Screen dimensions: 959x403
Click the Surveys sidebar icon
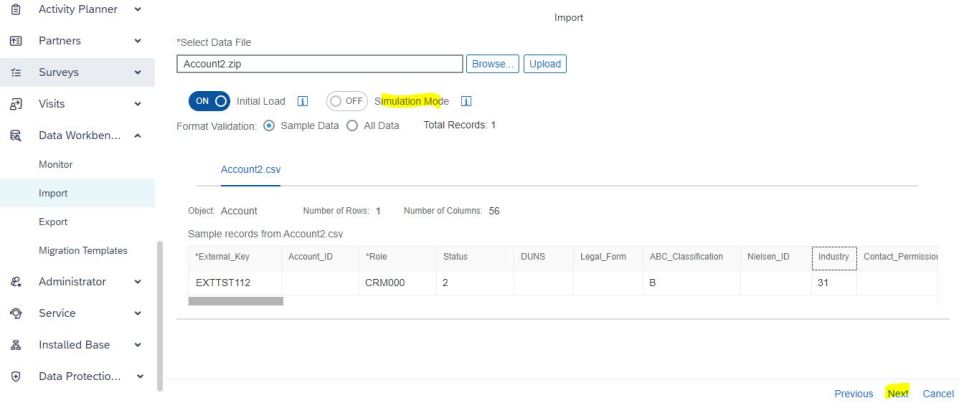point(15,72)
